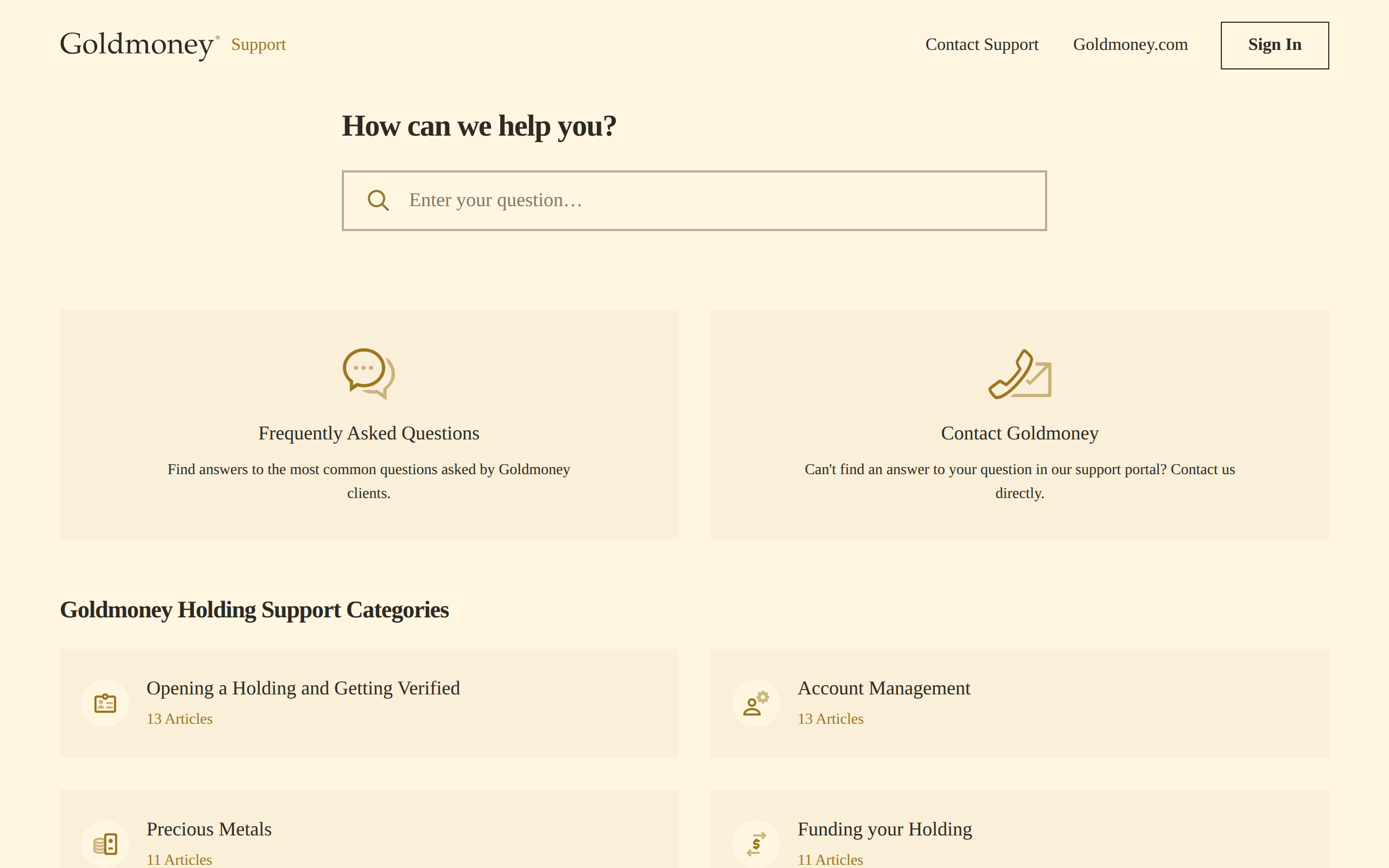Open the Goldmoney.com nav link
The height and width of the screenshot is (868, 1389).
(x=1130, y=45)
